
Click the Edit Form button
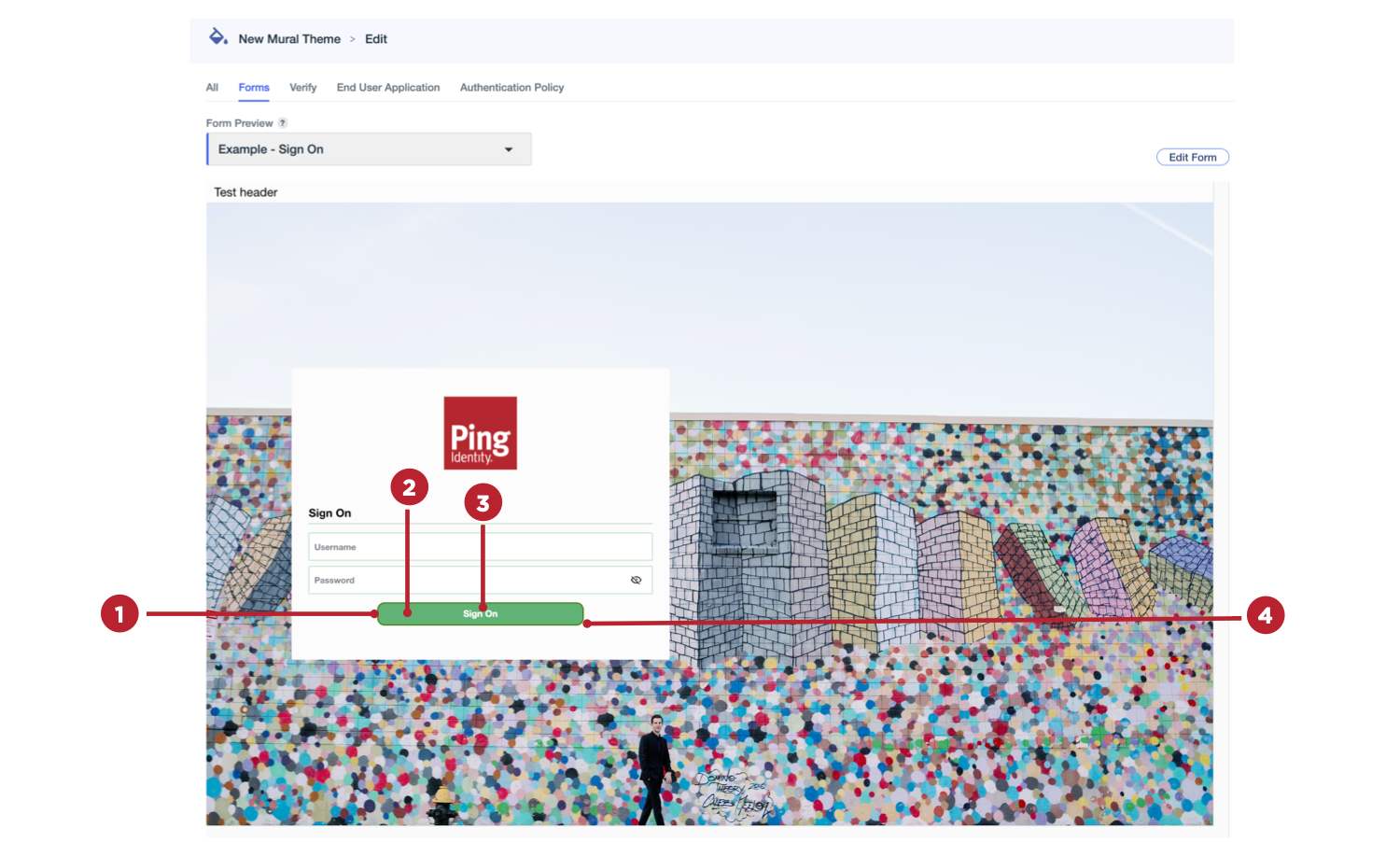(x=1192, y=156)
